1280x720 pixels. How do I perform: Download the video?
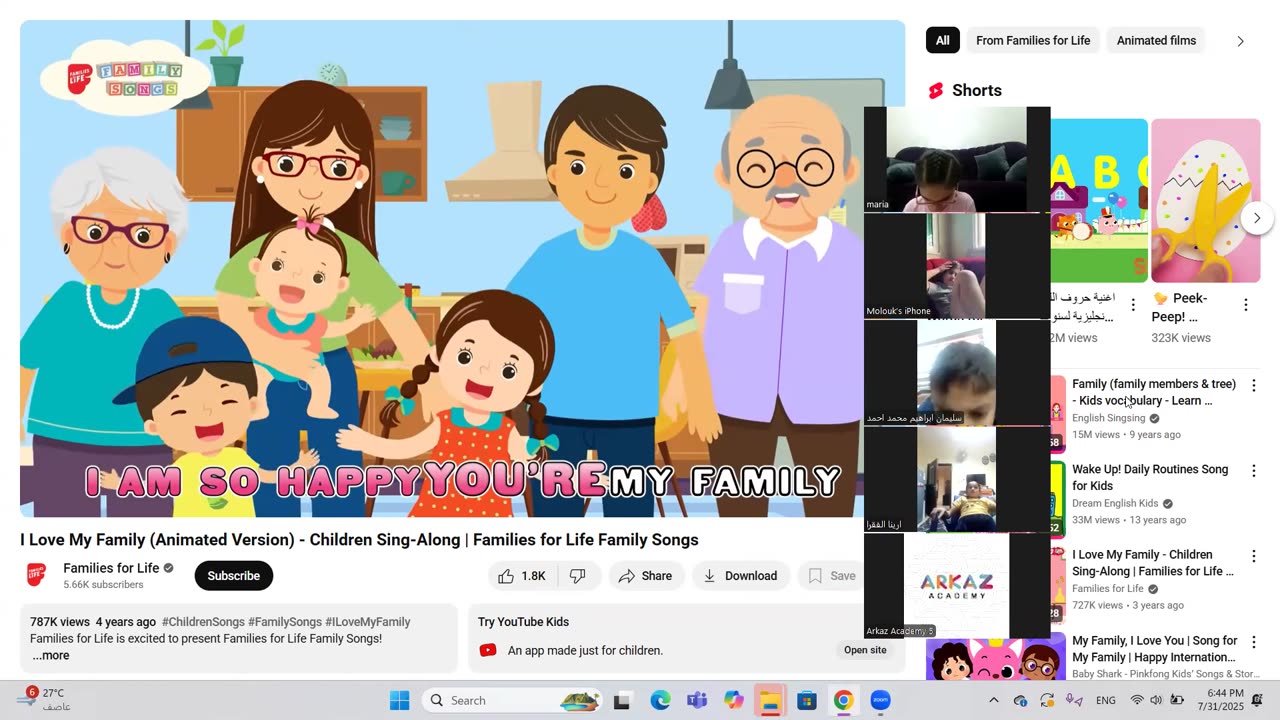[740, 576]
